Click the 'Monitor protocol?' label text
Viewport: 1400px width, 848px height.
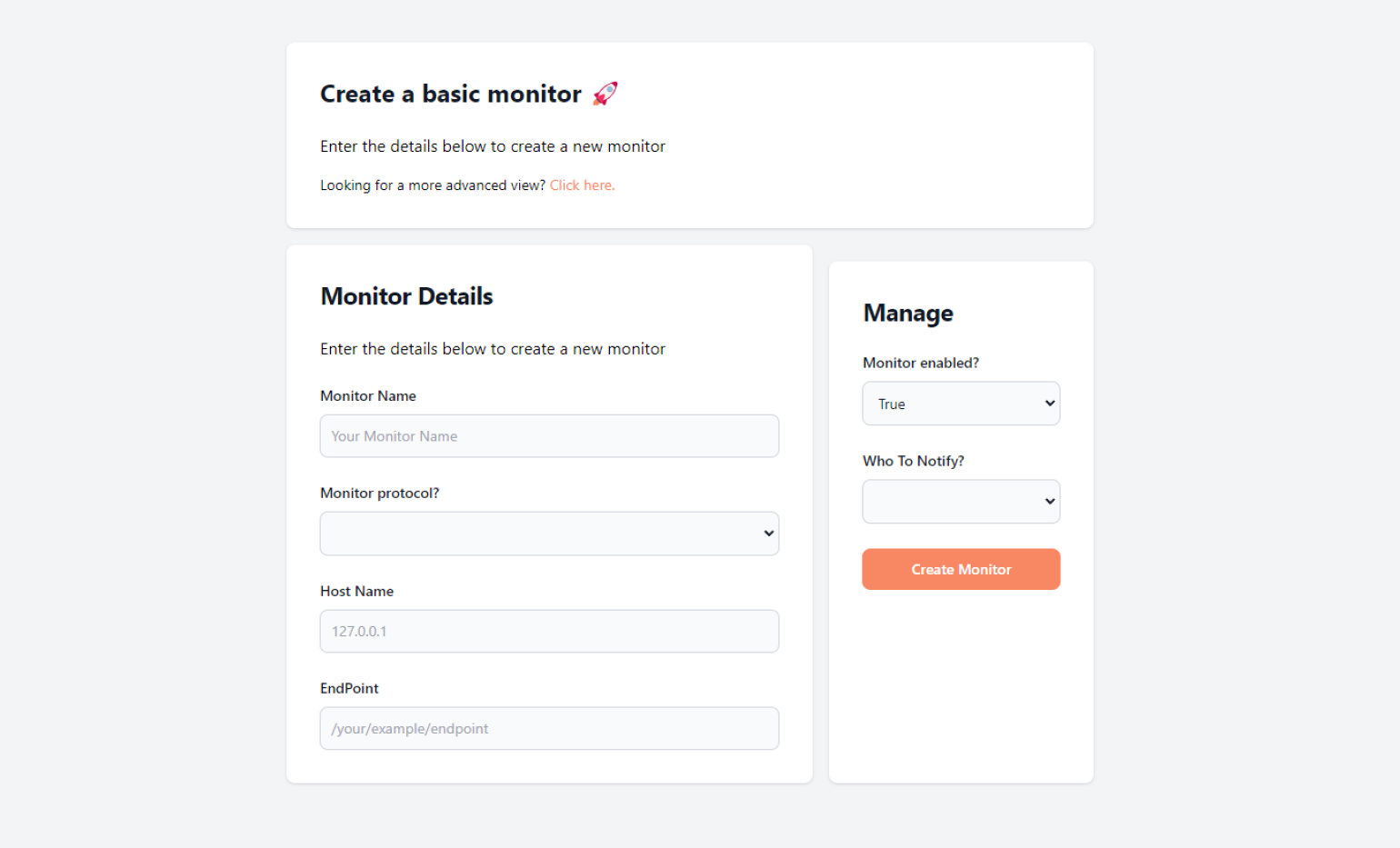pyautogui.click(x=379, y=494)
